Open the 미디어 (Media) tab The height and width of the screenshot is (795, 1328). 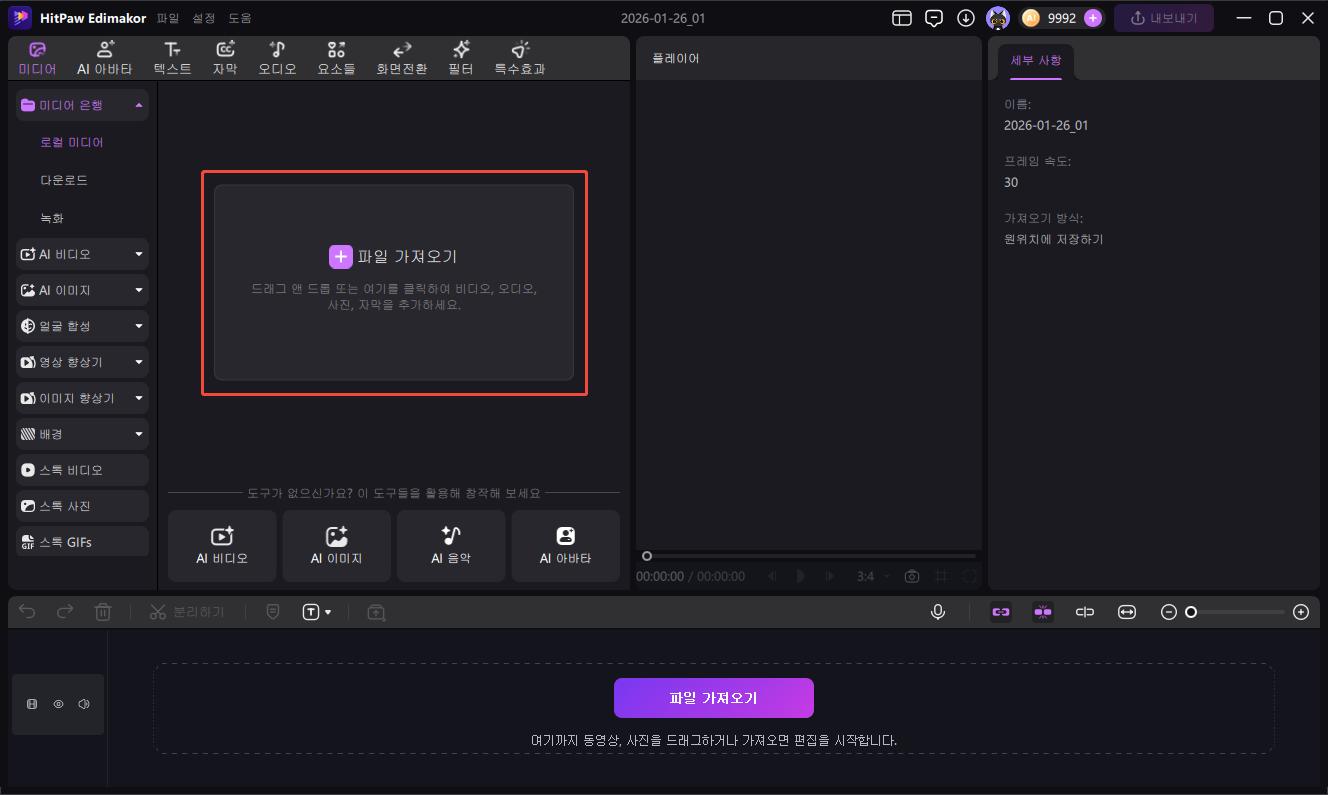tap(37, 59)
